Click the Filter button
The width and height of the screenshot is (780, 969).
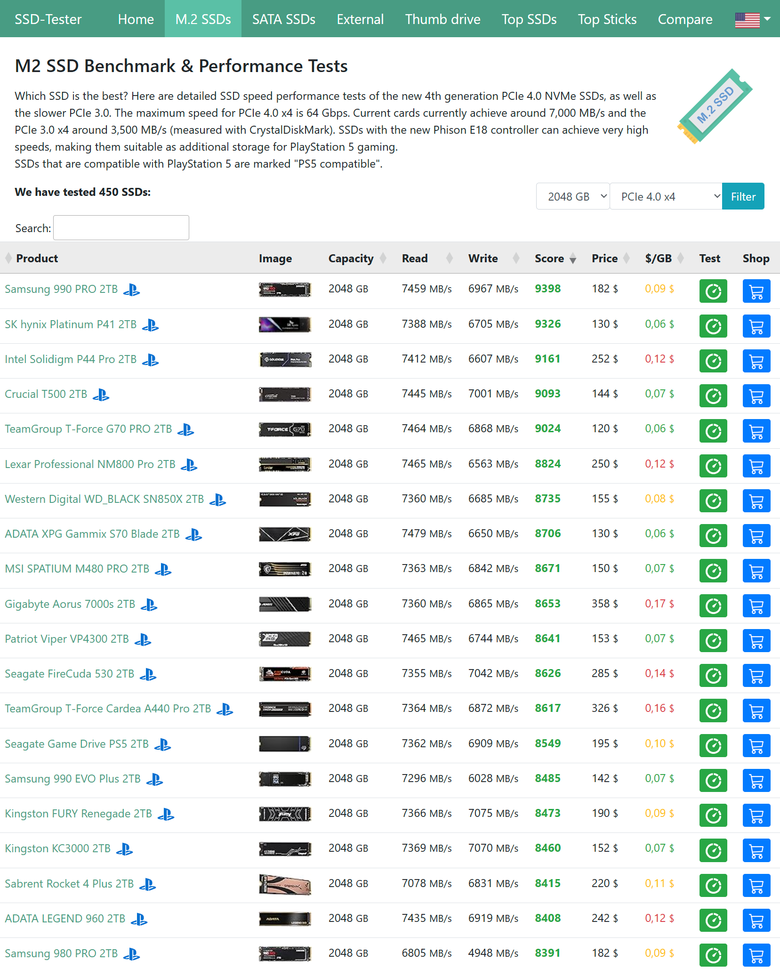coord(743,197)
